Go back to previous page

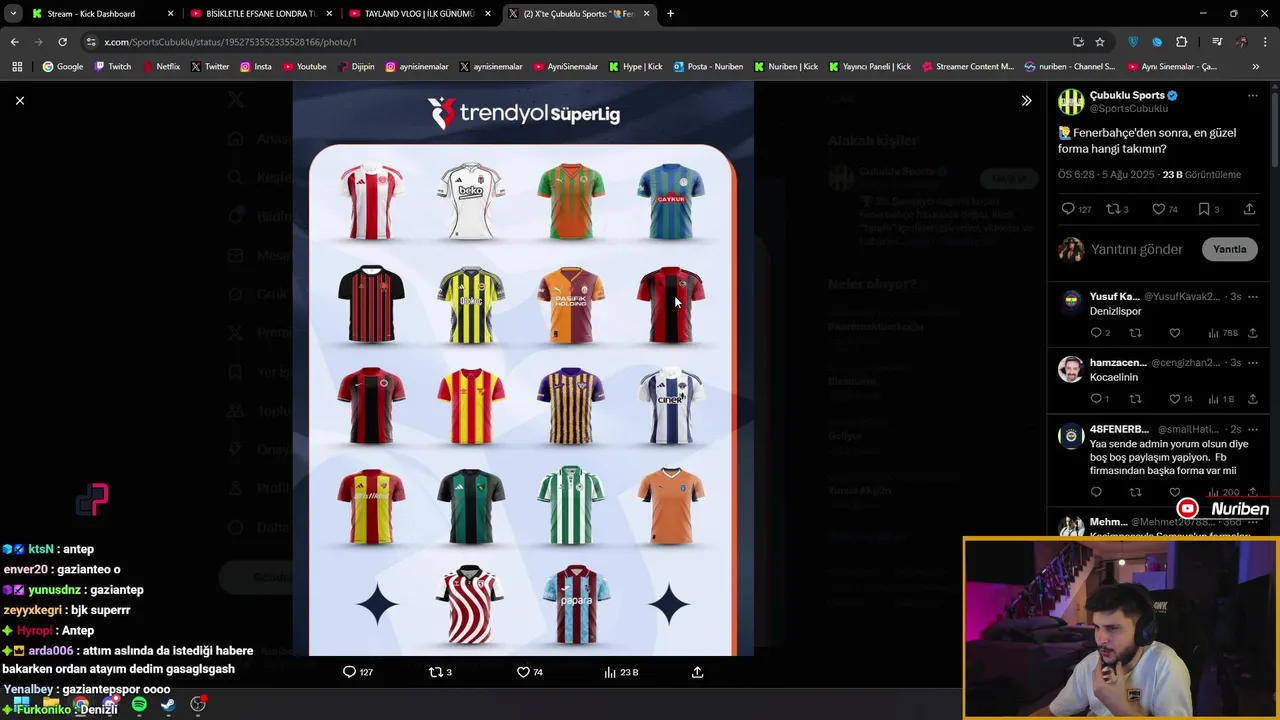pyautogui.click(x=14, y=42)
